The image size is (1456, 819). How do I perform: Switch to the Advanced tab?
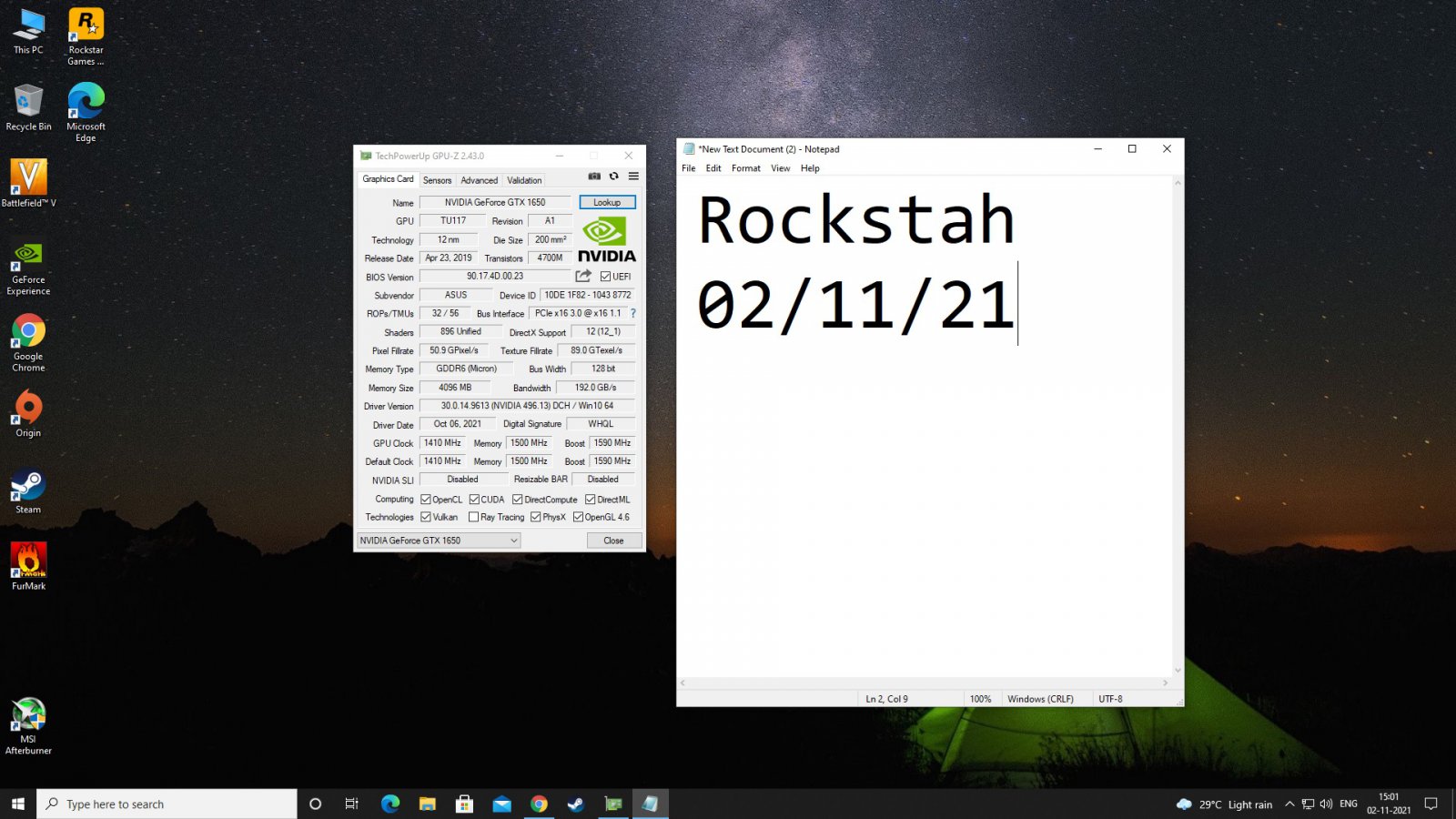(x=479, y=180)
